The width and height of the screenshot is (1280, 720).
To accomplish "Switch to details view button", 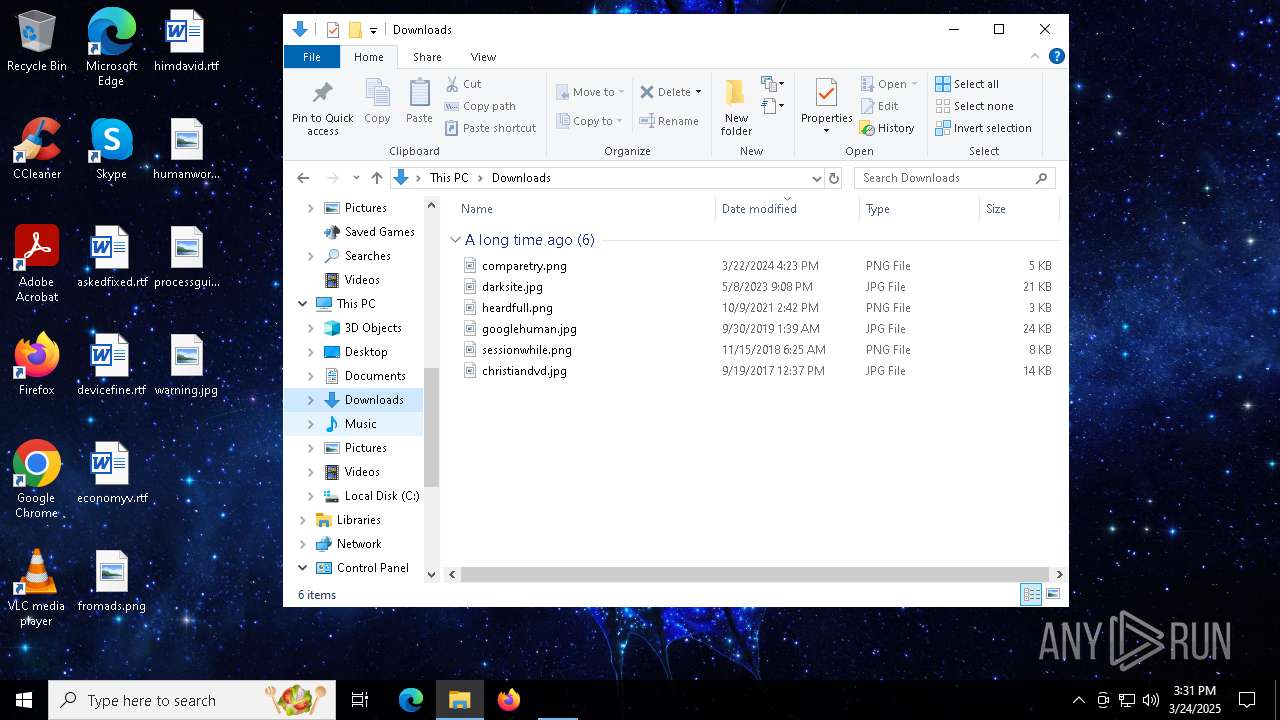I will (1031, 595).
